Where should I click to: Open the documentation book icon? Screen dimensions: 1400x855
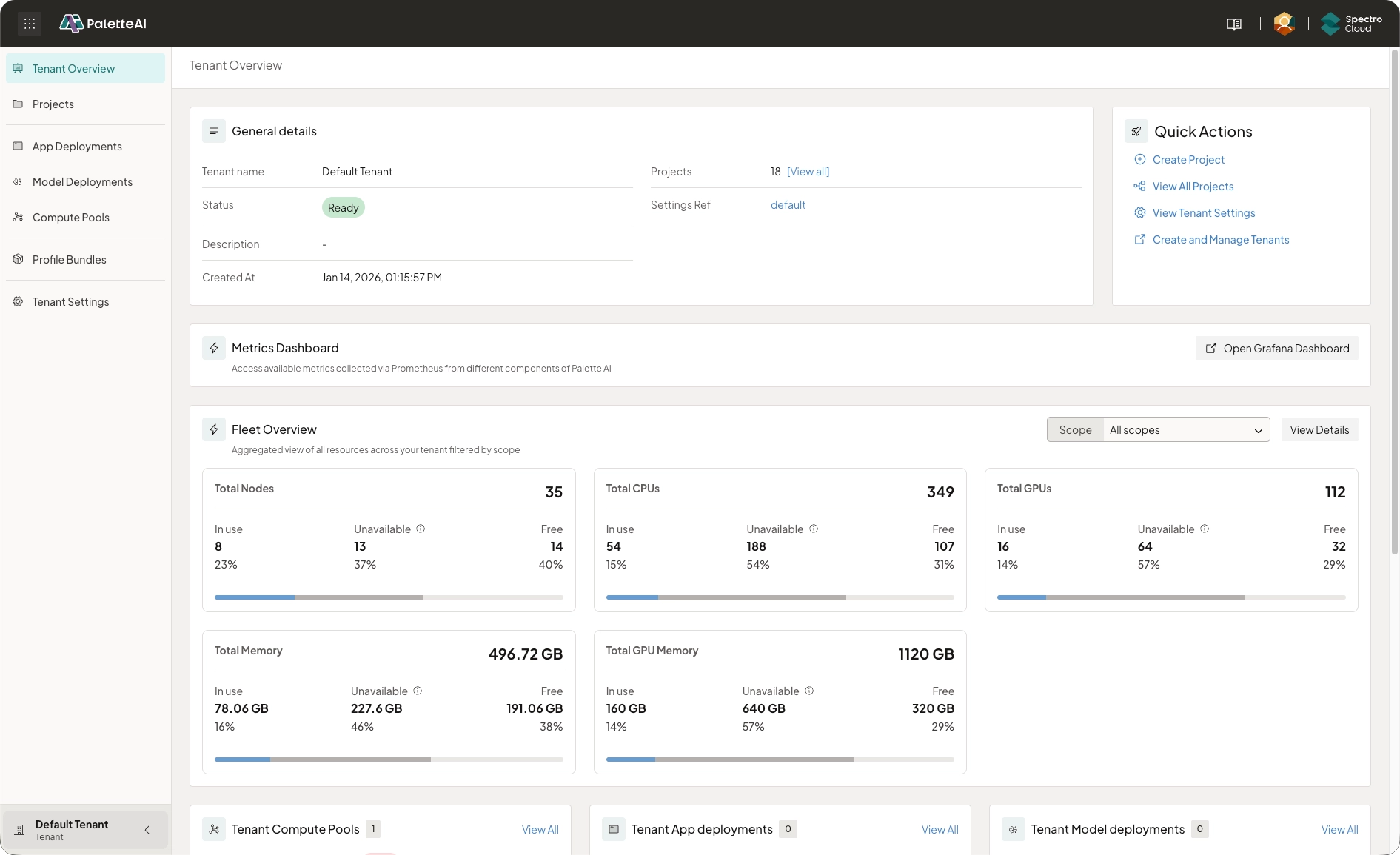pos(1233,24)
